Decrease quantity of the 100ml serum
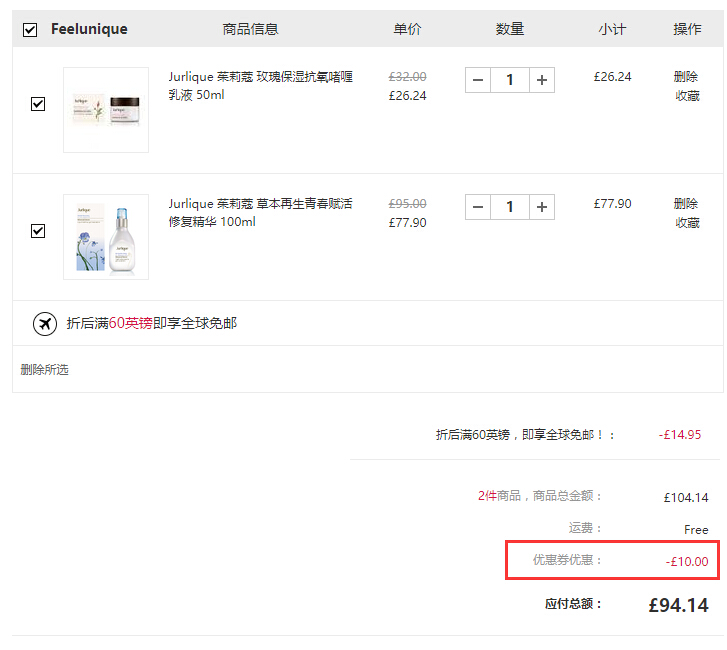Viewport: 727px width, 650px height. pos(478,207)
